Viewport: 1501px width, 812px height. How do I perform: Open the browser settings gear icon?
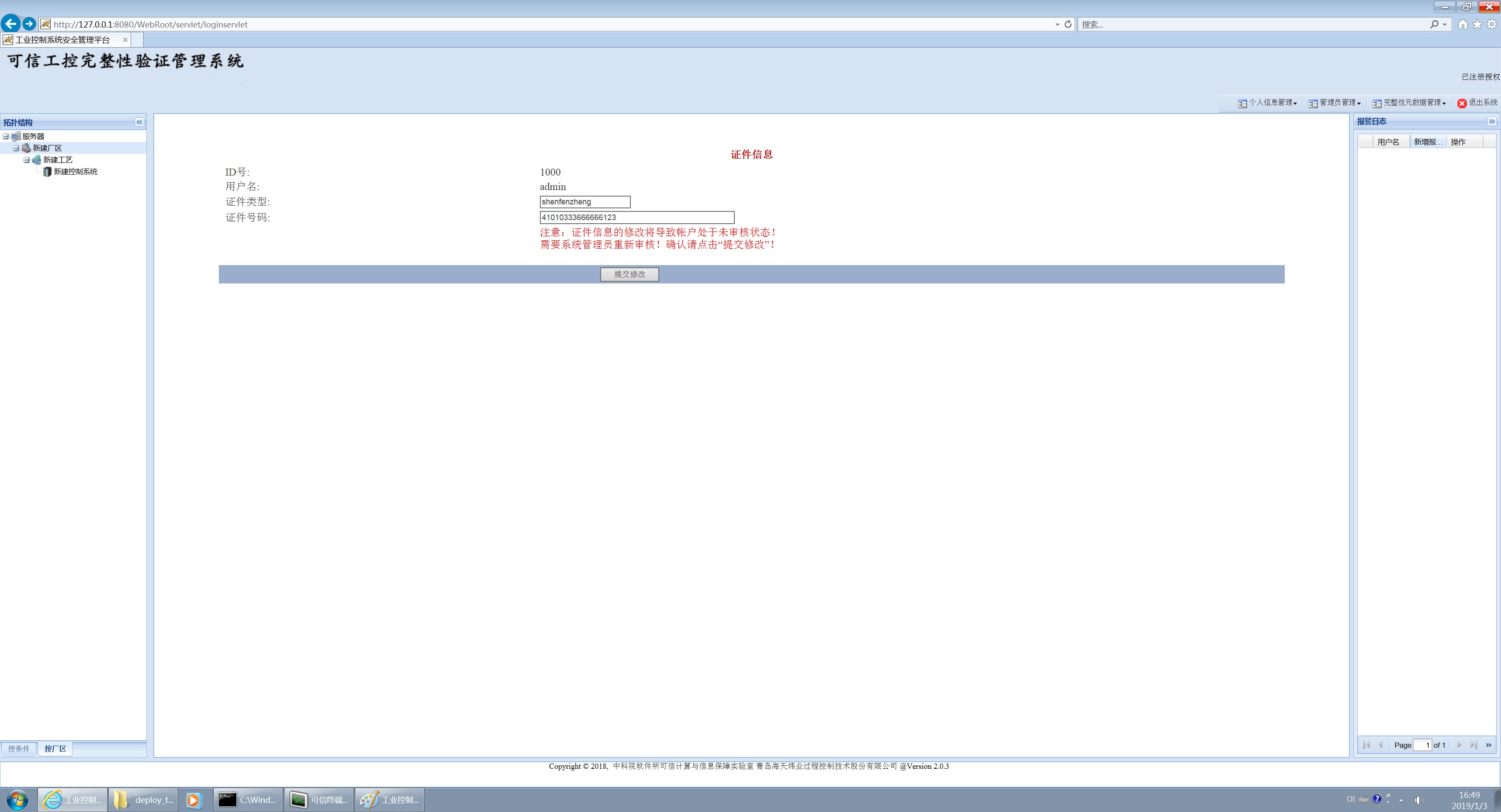pos(1492,24)
